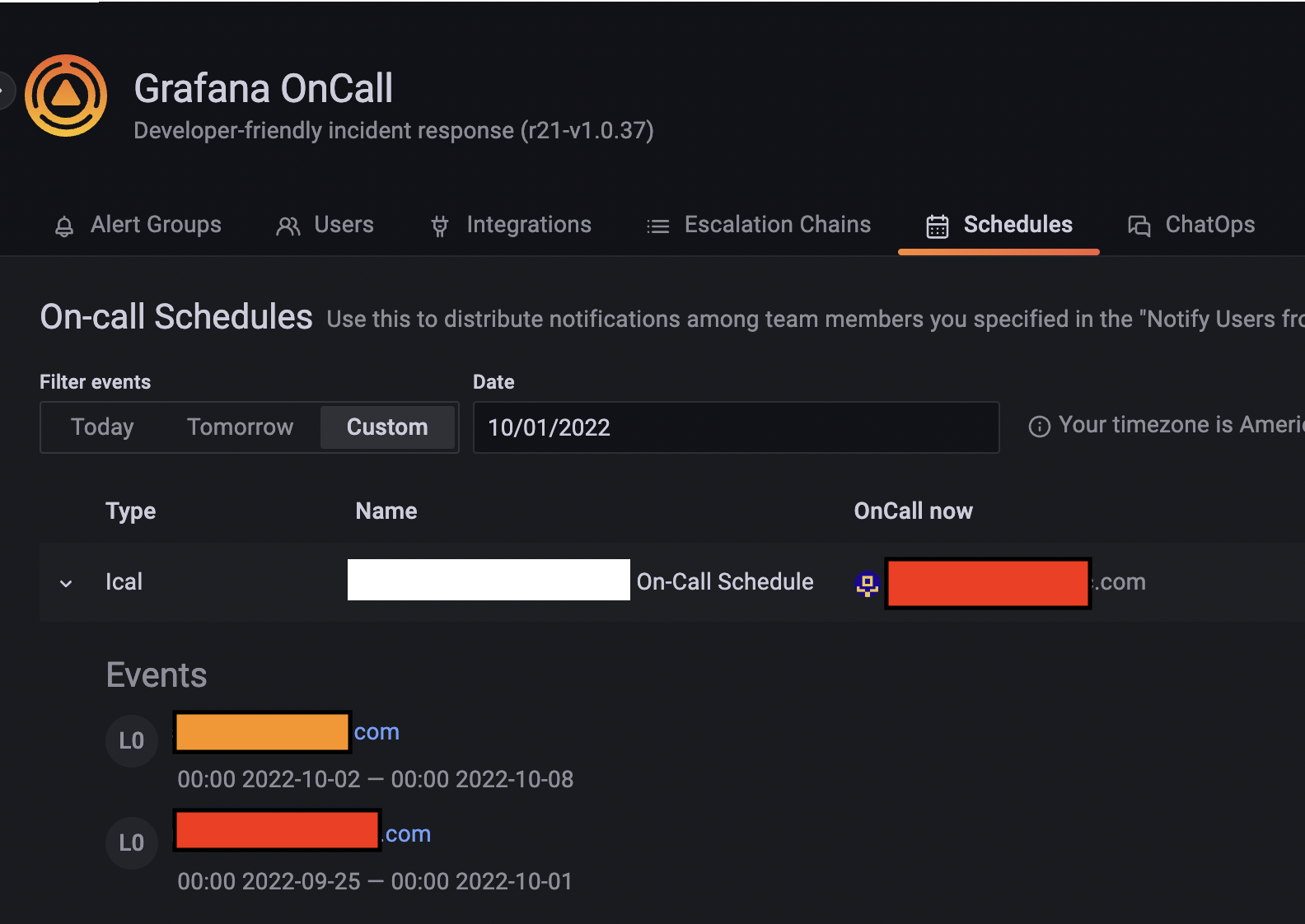Click the ChatOps chat bubble icon
Screen dimensions: 1305x924
1139,225
